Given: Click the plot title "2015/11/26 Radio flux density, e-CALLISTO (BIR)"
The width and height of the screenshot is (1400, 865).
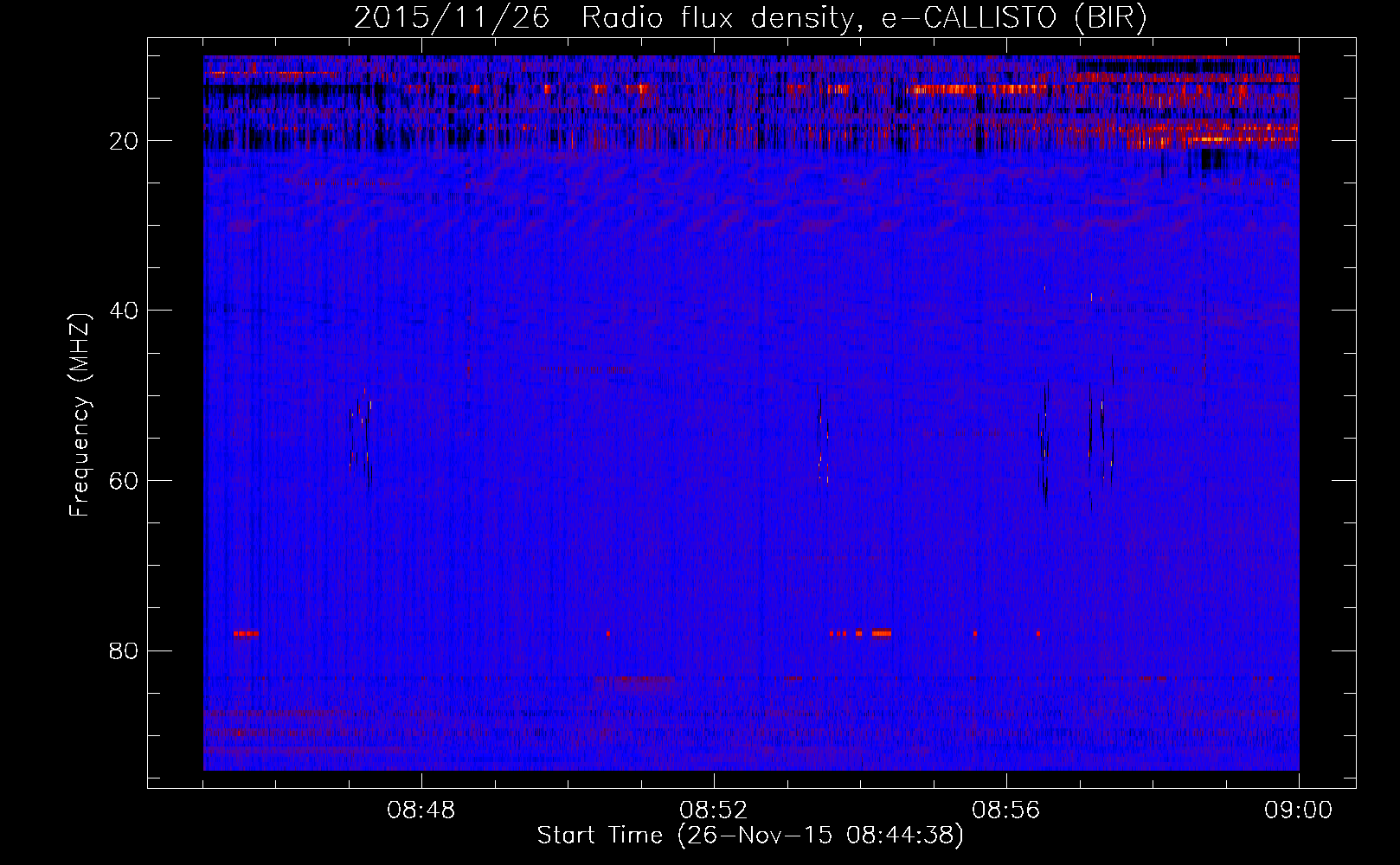Looking at the screenshot, I should tap(750, 17).
